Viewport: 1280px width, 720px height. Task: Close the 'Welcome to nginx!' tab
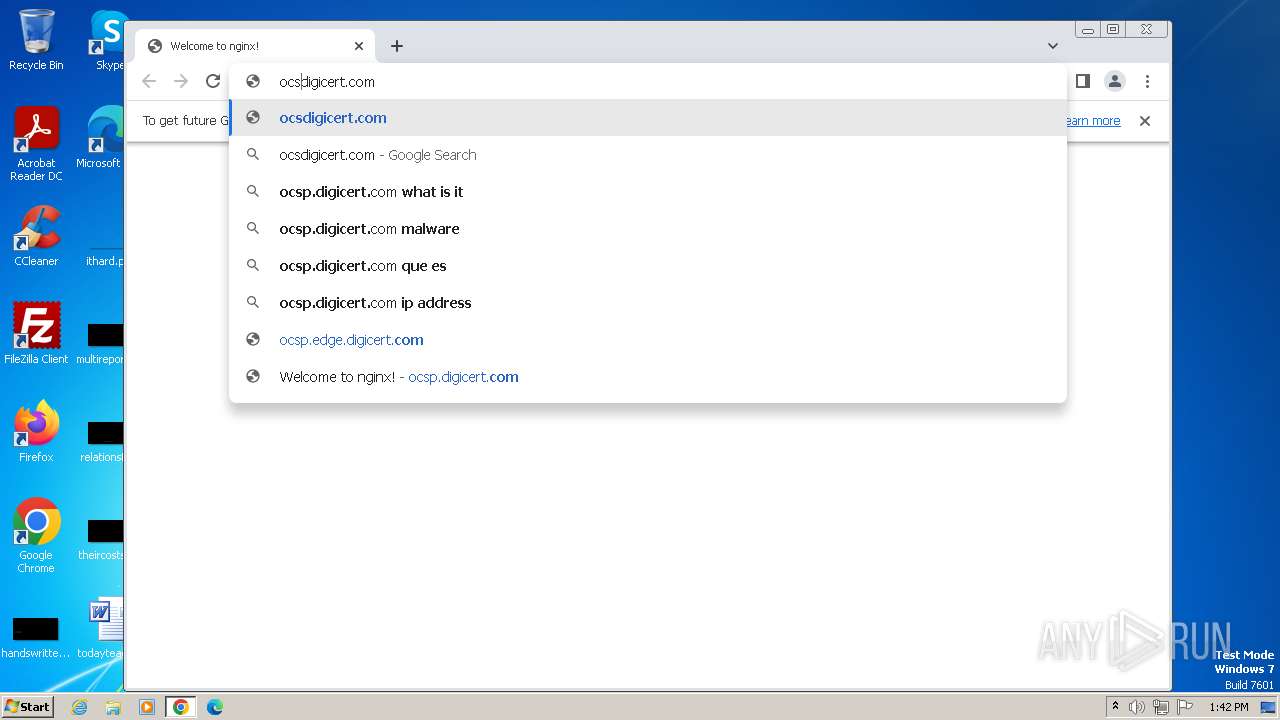pos(359,46)
